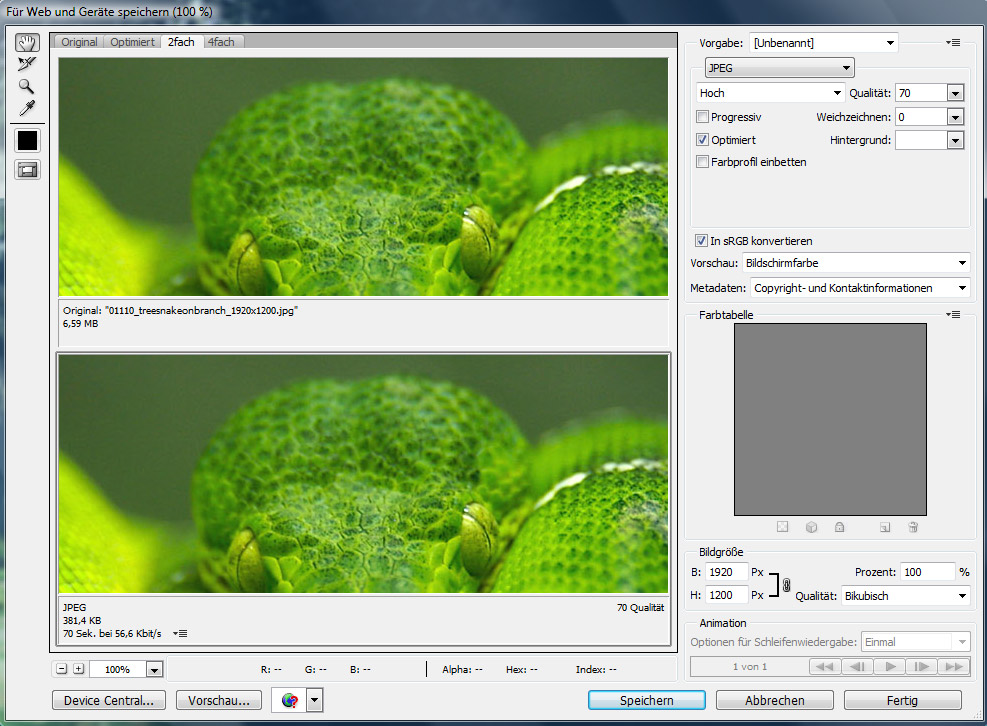Screen dimensions: 987x726
Task: Click the zoom out minus button
Action: pos(62,669)
